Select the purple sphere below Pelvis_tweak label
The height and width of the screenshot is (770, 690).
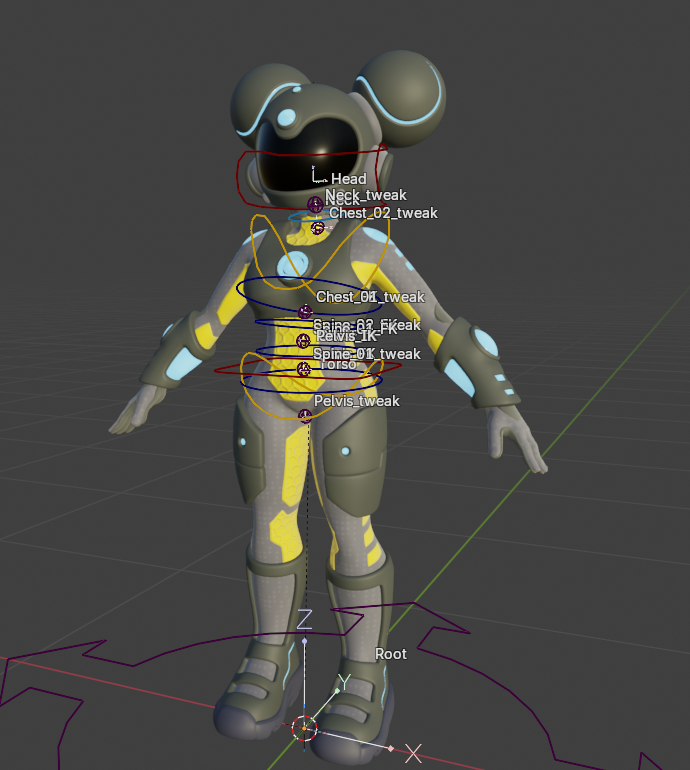(x=305, y=416)
